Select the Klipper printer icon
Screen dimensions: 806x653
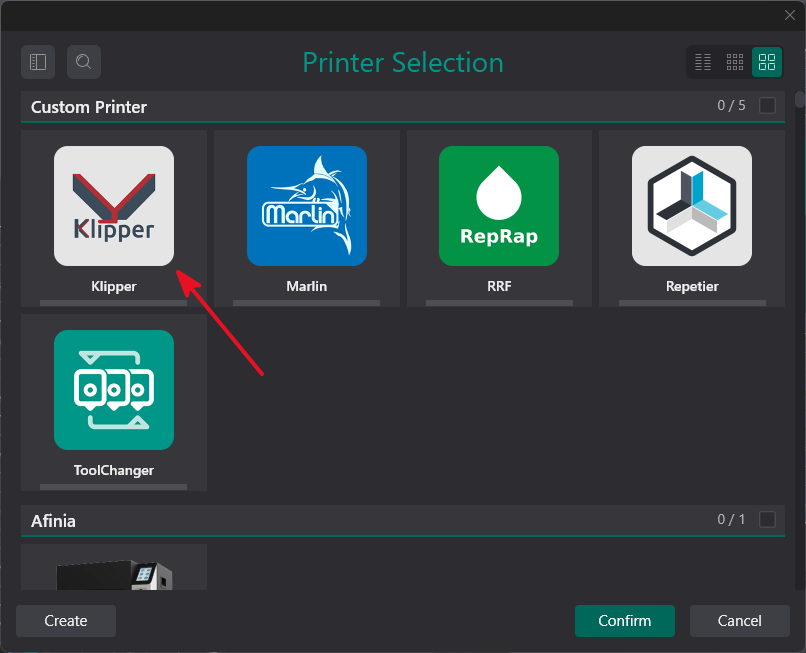coord(114,206)
